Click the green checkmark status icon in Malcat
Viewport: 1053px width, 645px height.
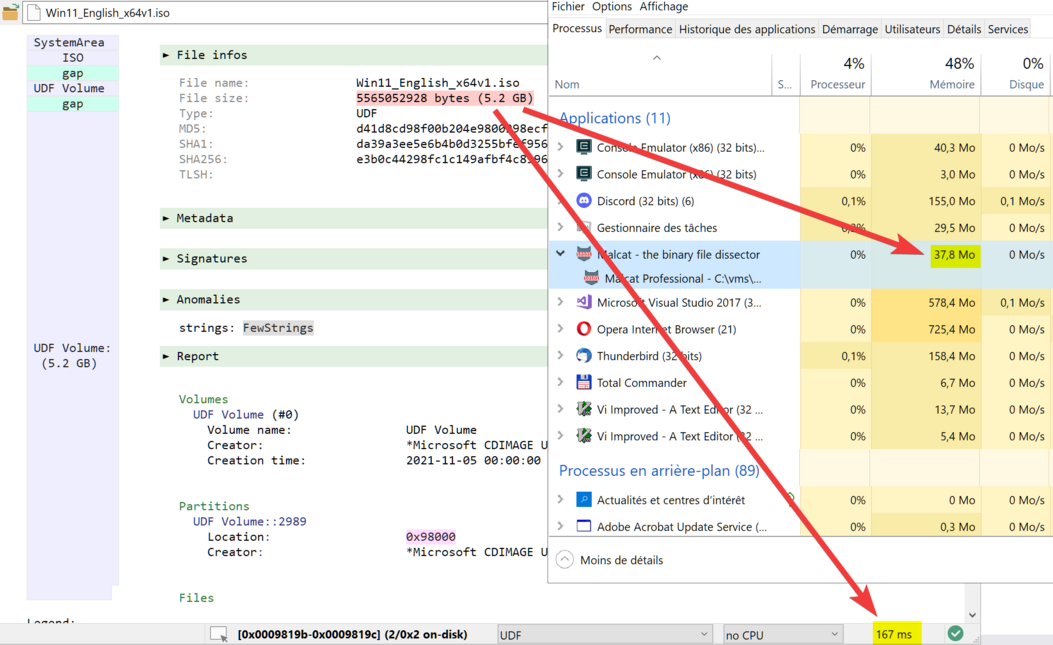(x=955, y=634)
